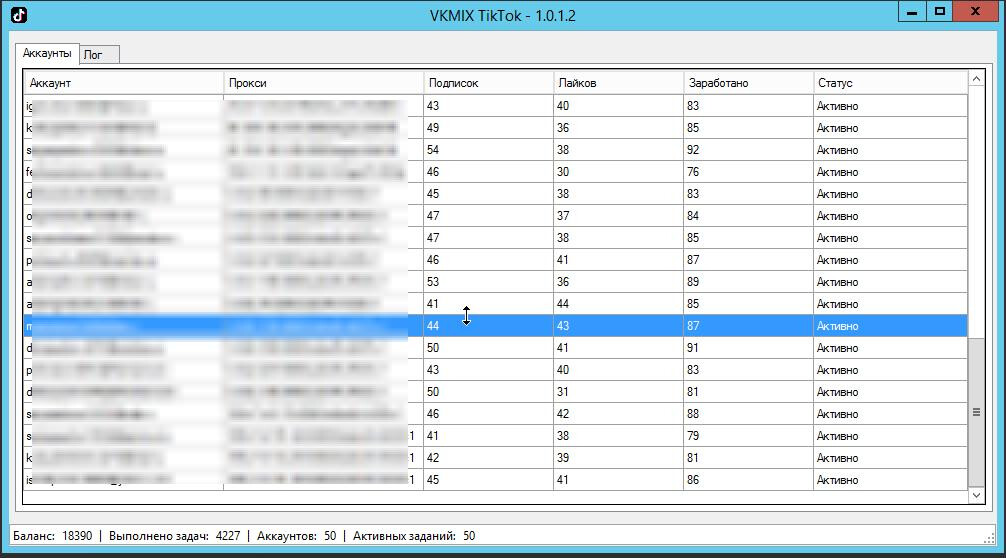Select Заработано cell showing 79
This screenshot has height=558, width=1006.
pyautogui.click(x=748, y=436)
